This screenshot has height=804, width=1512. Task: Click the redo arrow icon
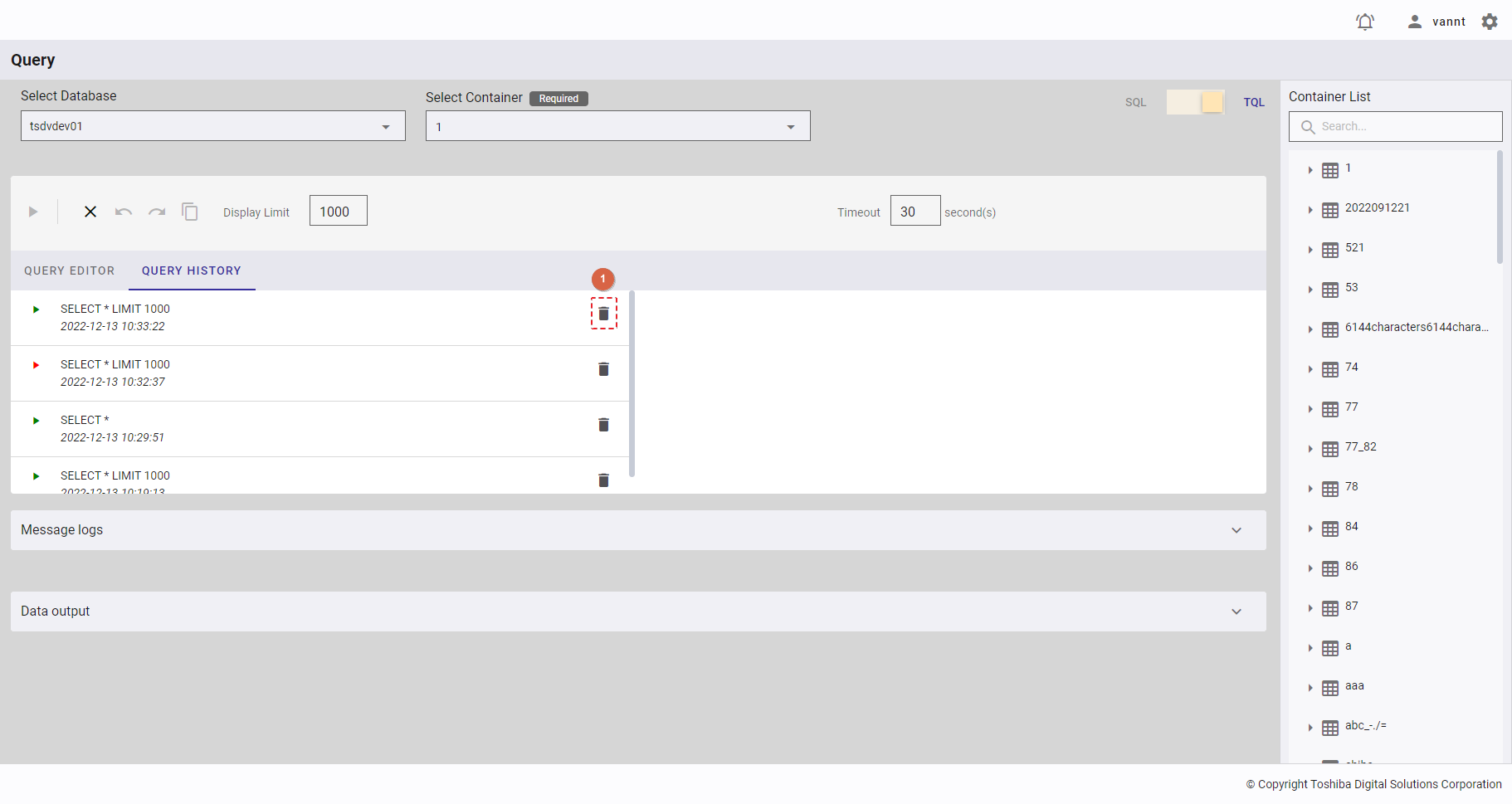[157, 212]
